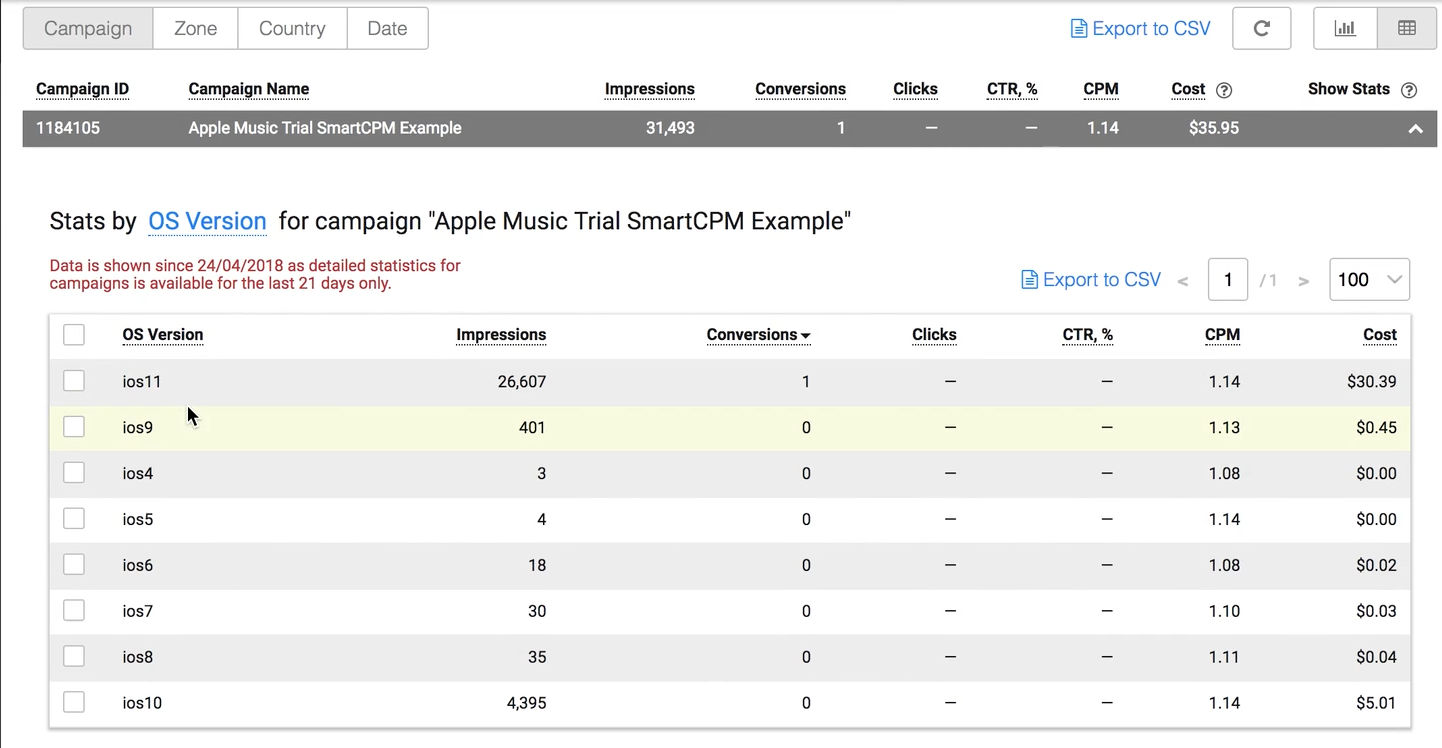
Task: Check the ios5 row checkbox
Action: [x=74, y=519]
